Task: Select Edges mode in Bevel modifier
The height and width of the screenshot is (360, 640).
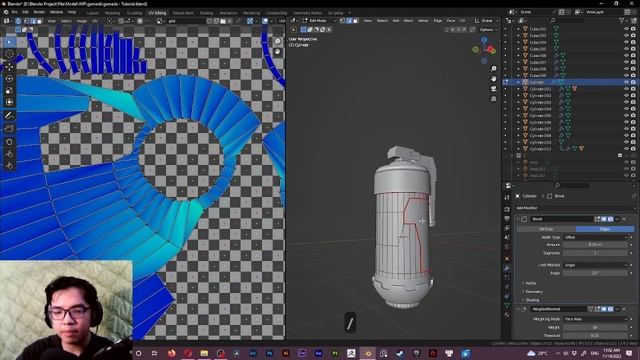Action: pyautogui.click(x=605, y=229)
